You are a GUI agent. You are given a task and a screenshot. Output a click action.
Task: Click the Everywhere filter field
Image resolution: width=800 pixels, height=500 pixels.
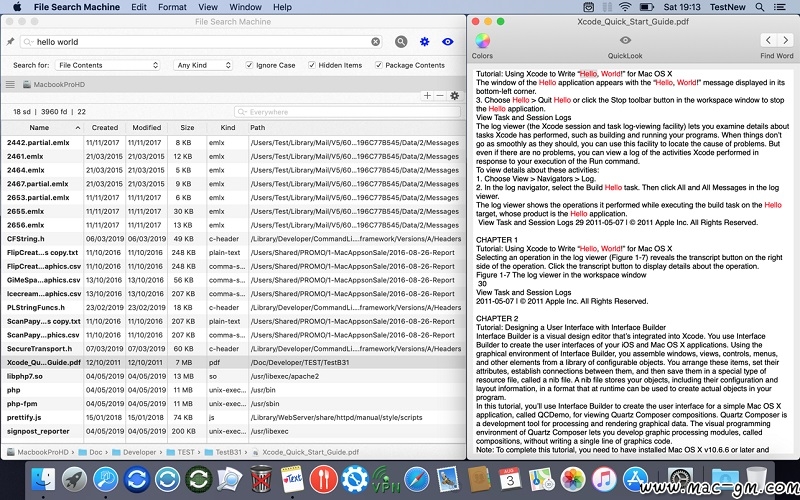point(347,112)
